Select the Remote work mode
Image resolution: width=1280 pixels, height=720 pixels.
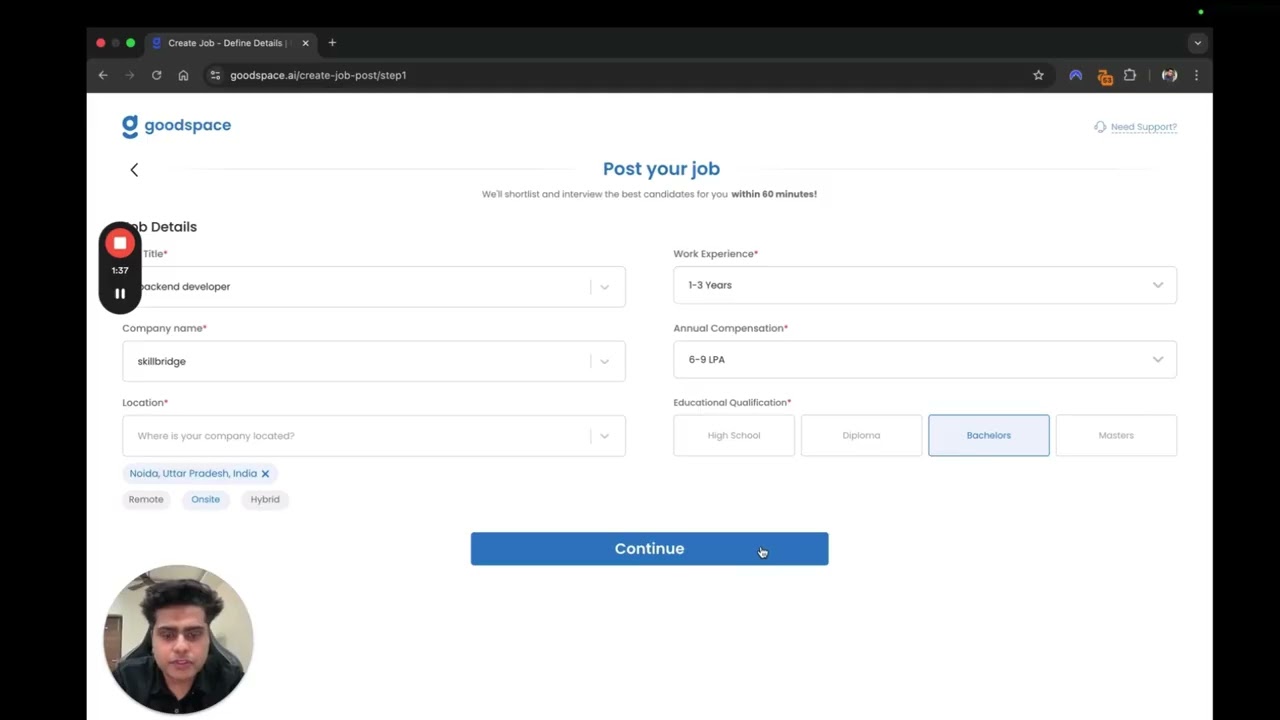point(146,499)
